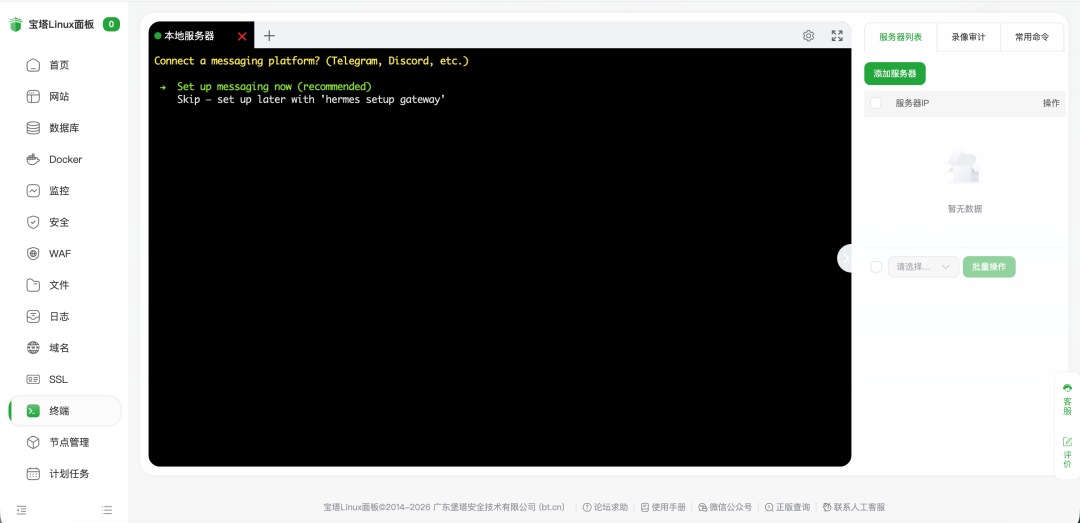Open 安全 shield icon in sidebar

(33, 223)
